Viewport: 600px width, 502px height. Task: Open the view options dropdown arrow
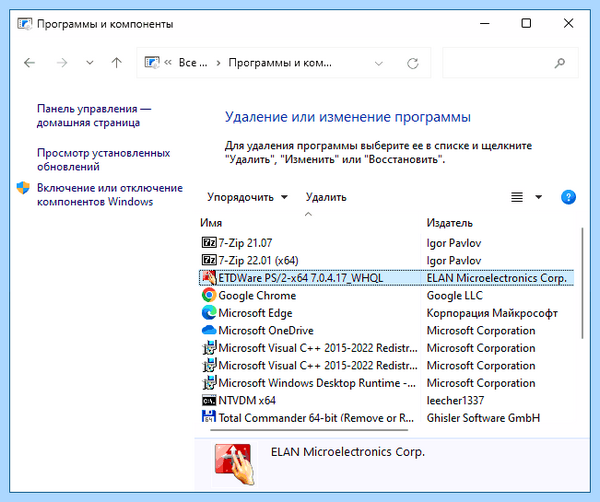[x=538, y=197]
